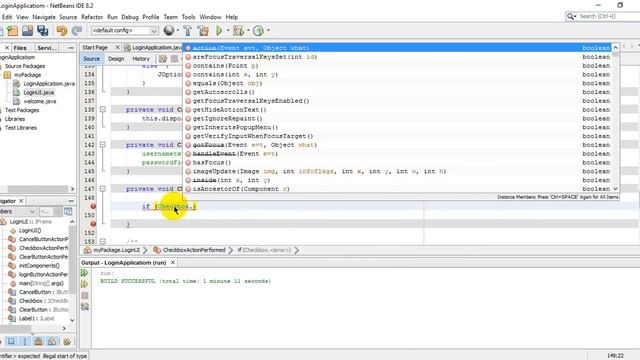Toggle Show Inherited Members filter in Navigator
The height and width of the screenshot is (360, 640).
tap(11, 341)
